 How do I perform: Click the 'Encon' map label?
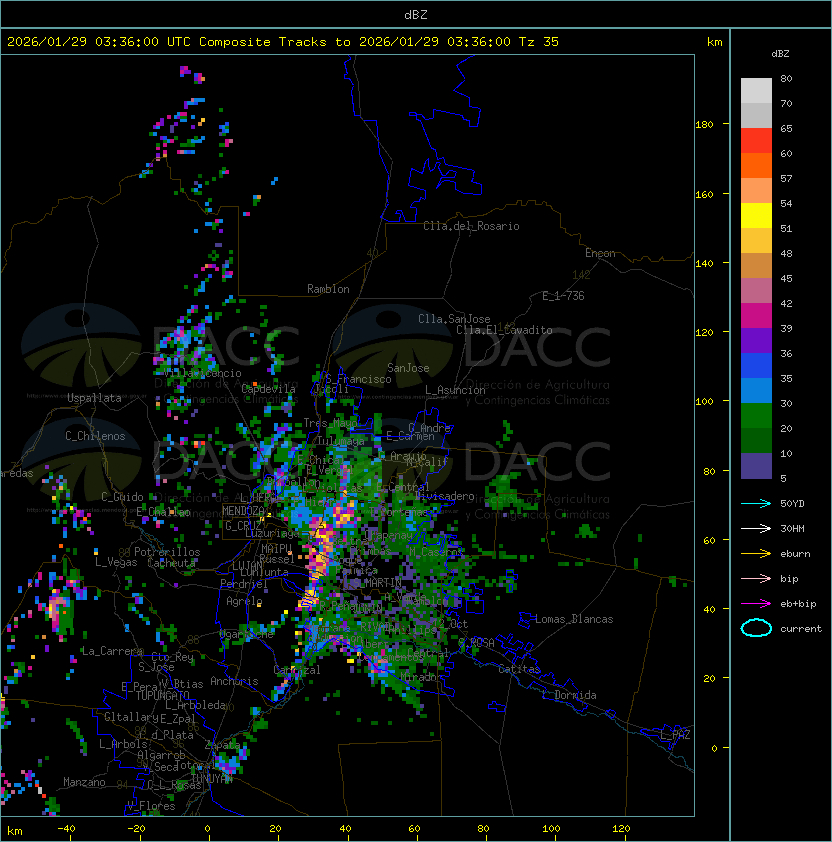(600, 253)
